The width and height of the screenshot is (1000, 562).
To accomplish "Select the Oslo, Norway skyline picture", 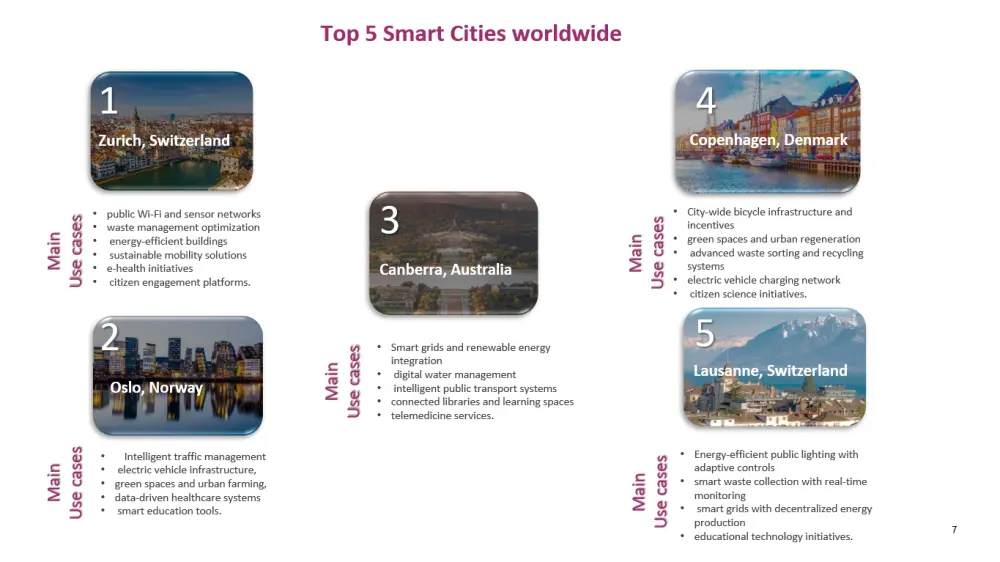I will point(178,375).
